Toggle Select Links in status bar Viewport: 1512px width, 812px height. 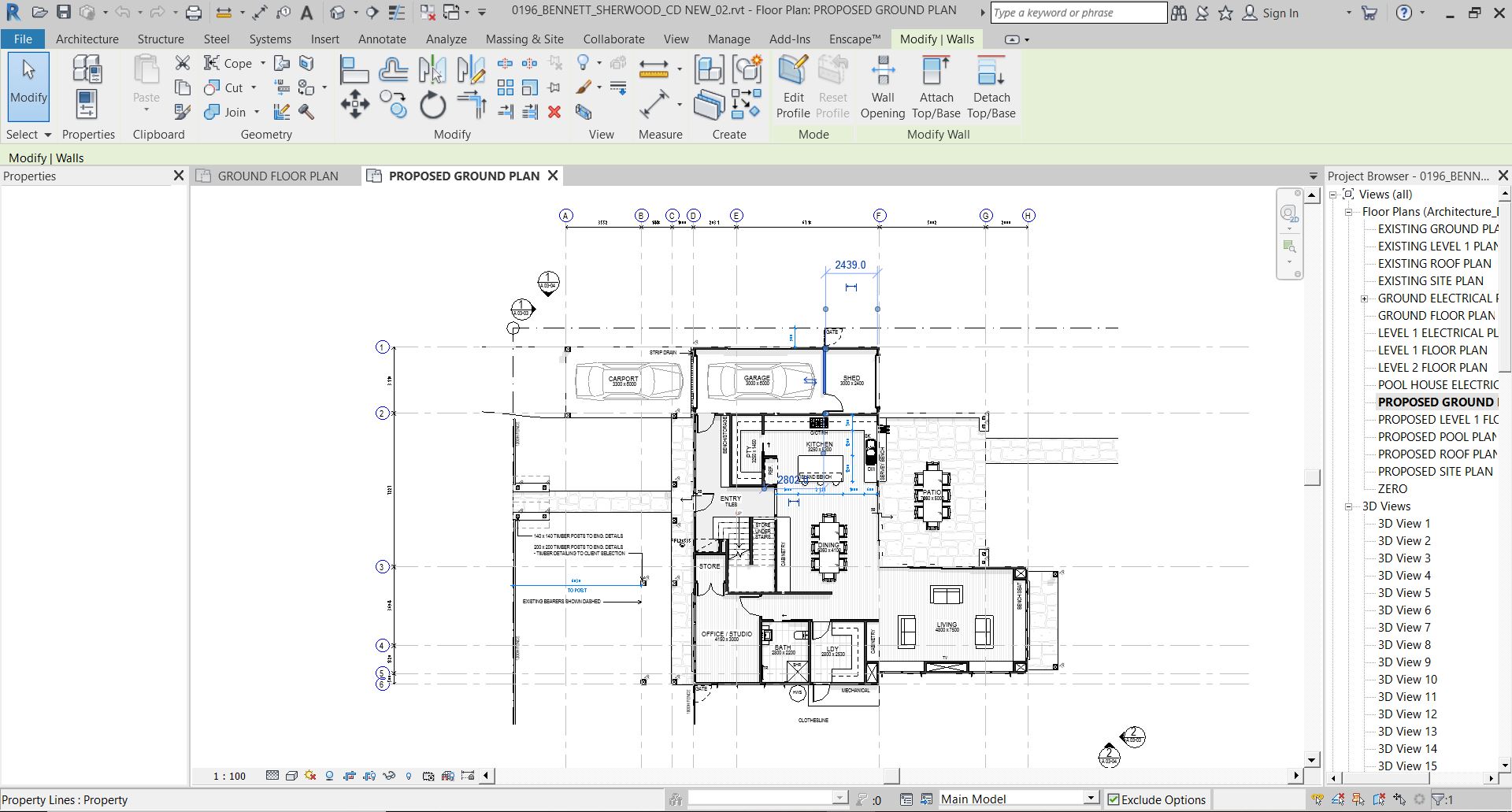point(1317,799)
